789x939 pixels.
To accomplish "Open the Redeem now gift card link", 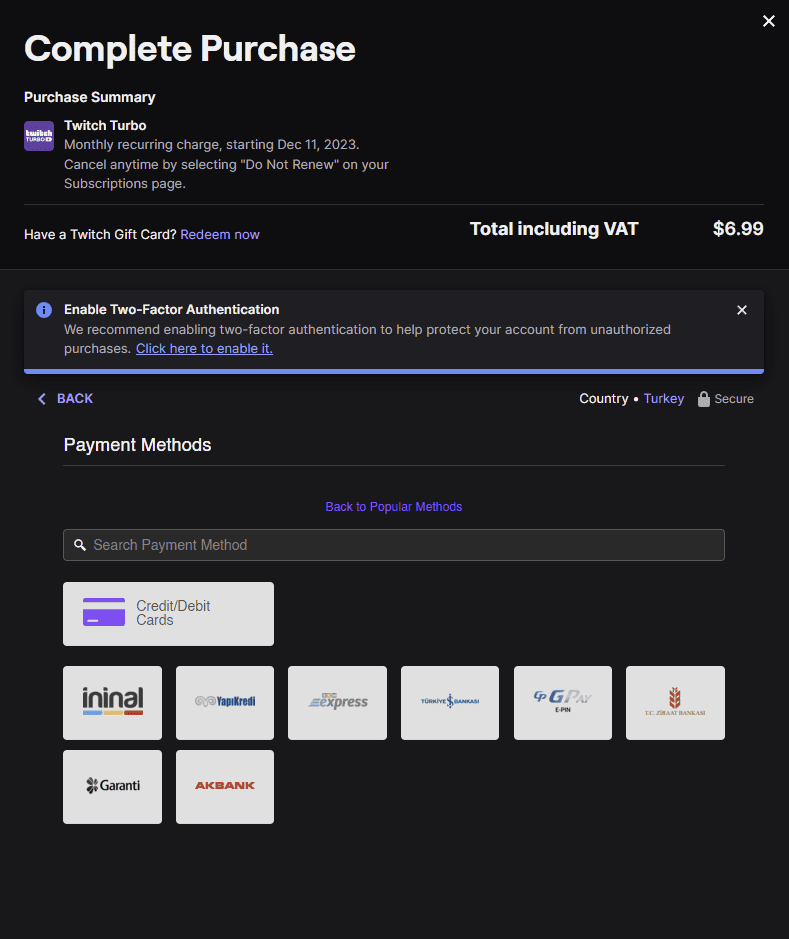I will click(x=220, y=234).
